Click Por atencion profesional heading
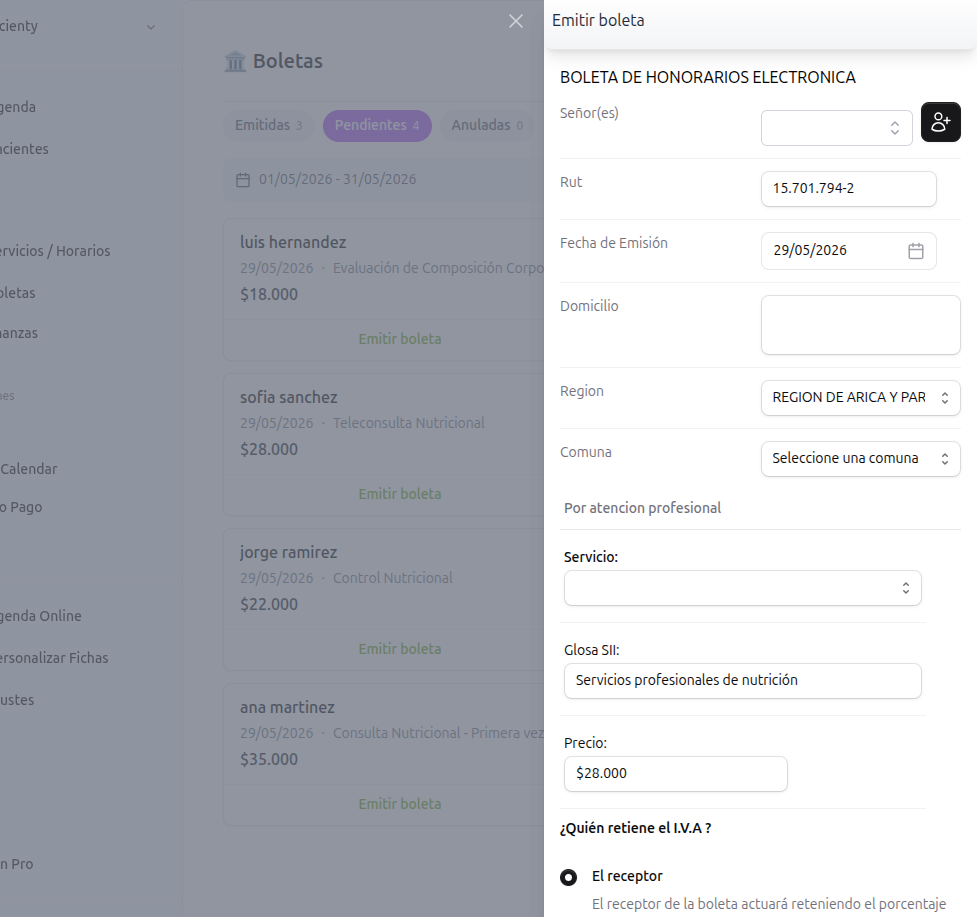 point(642,508)
